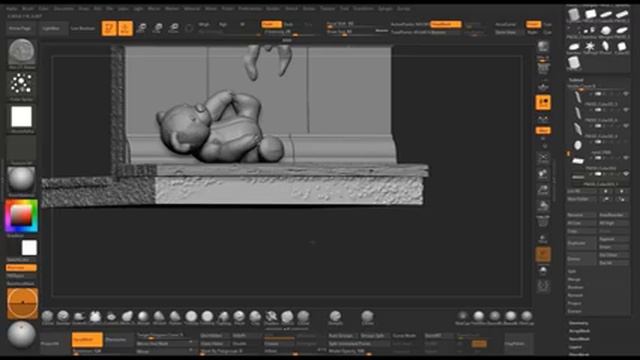
Task: Click the Frame icon on right shelf
Action: pos(543,158)
